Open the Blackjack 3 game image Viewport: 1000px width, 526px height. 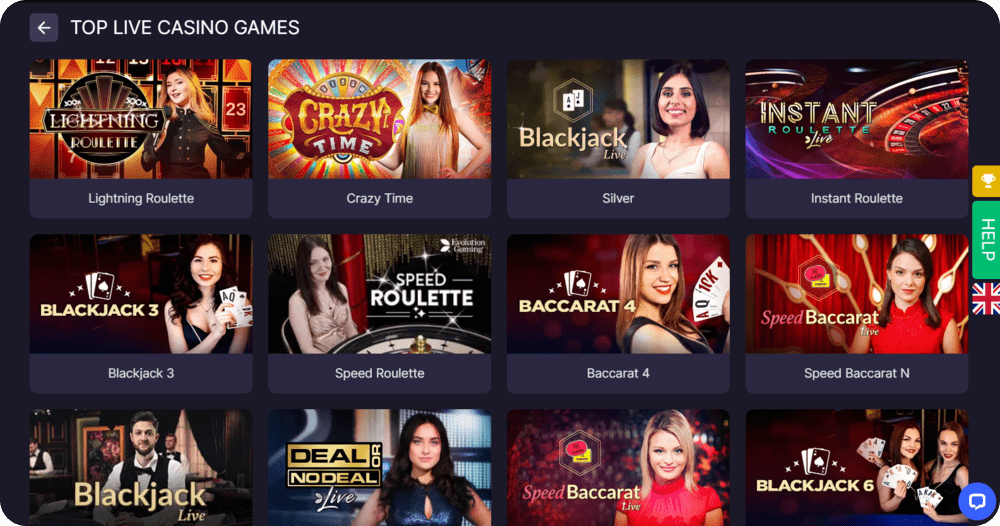coord(141,294)
